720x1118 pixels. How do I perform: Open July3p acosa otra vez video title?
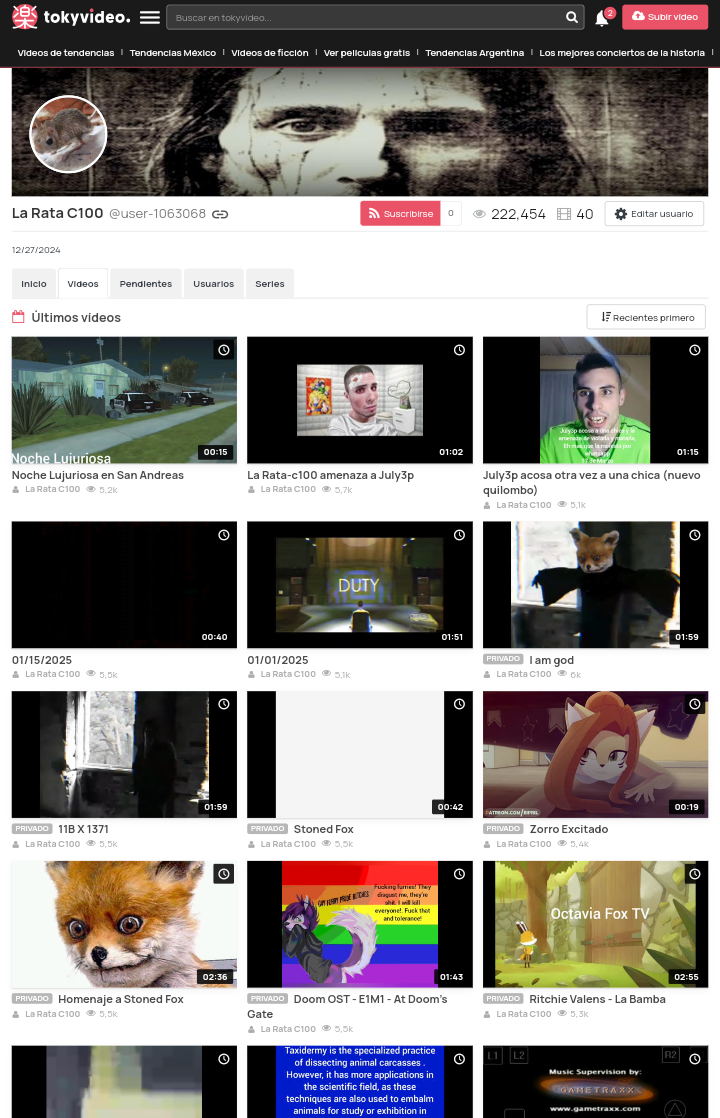tap(591, 483)
